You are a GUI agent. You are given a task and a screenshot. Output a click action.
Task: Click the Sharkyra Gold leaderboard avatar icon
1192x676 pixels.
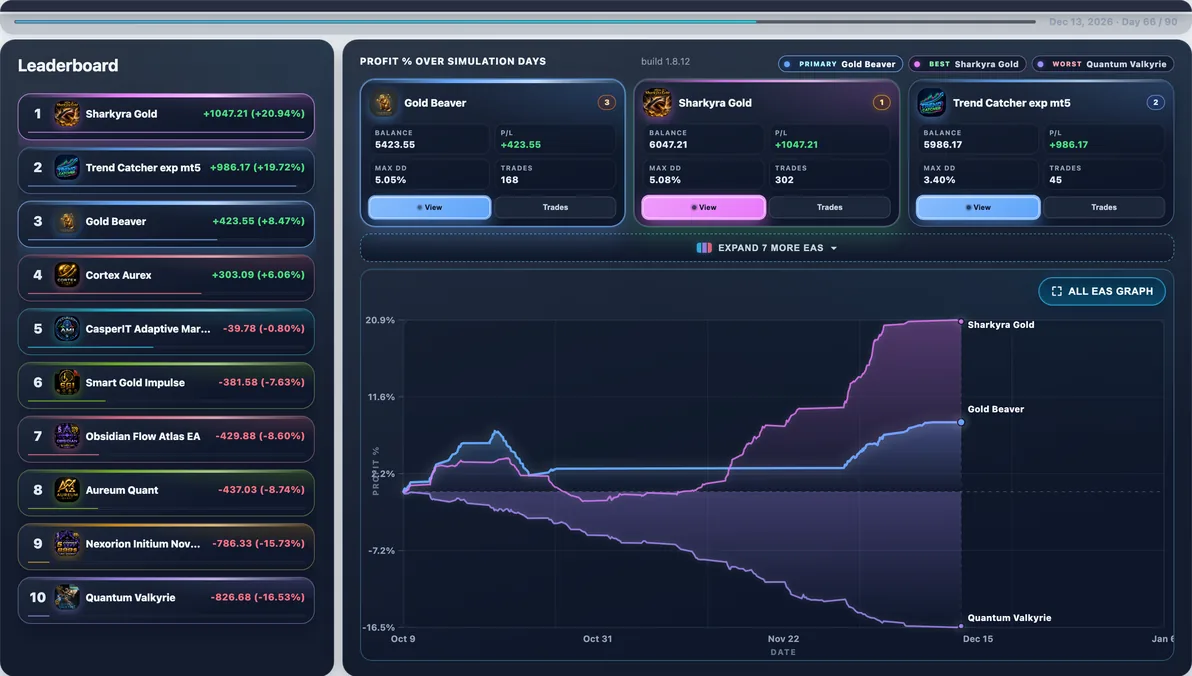pyautogui.click(x=67, y=114)
